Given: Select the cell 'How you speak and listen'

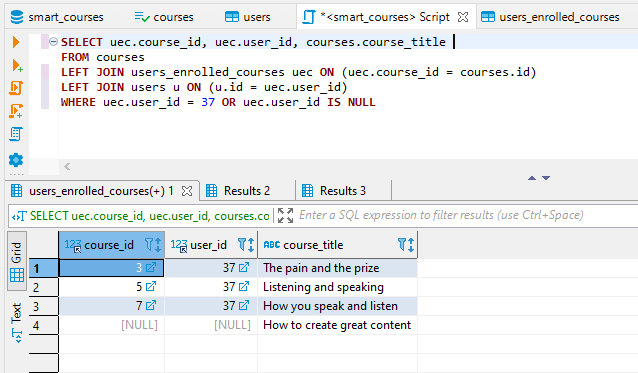Looking at the screenshot, I should coord(338,306).
